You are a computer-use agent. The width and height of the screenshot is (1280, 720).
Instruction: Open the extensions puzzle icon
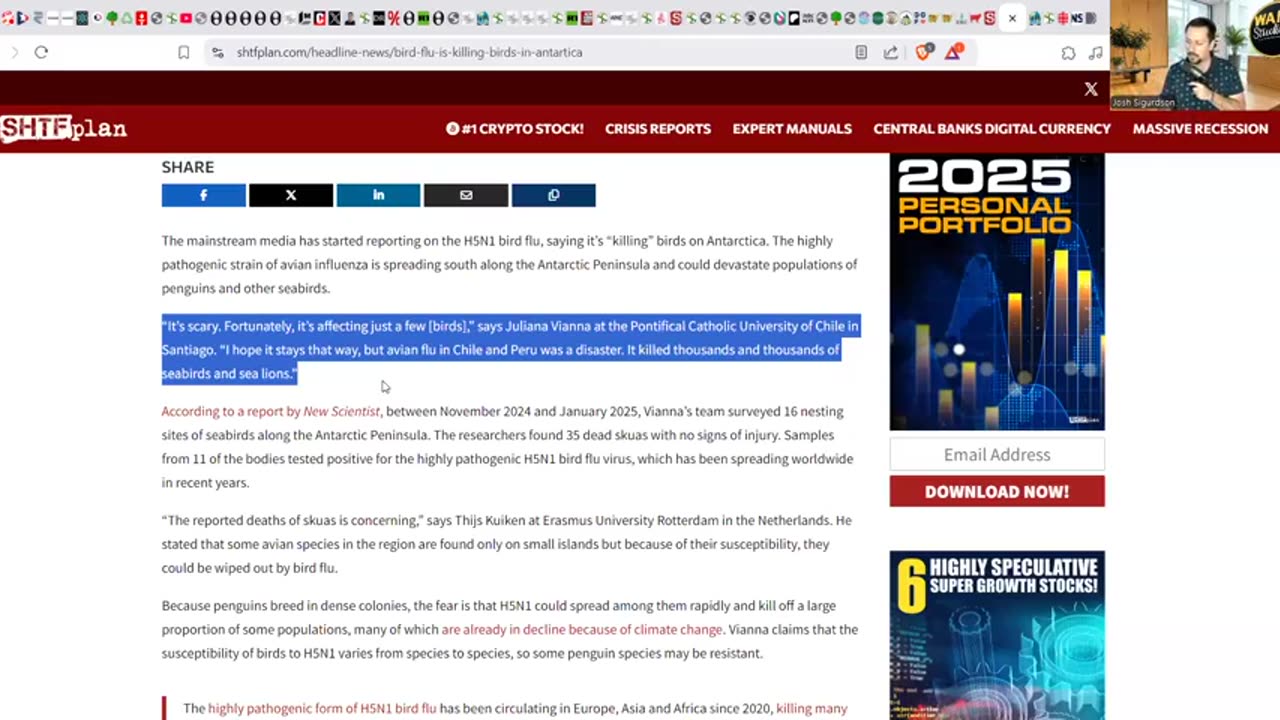click(1068, 52)
